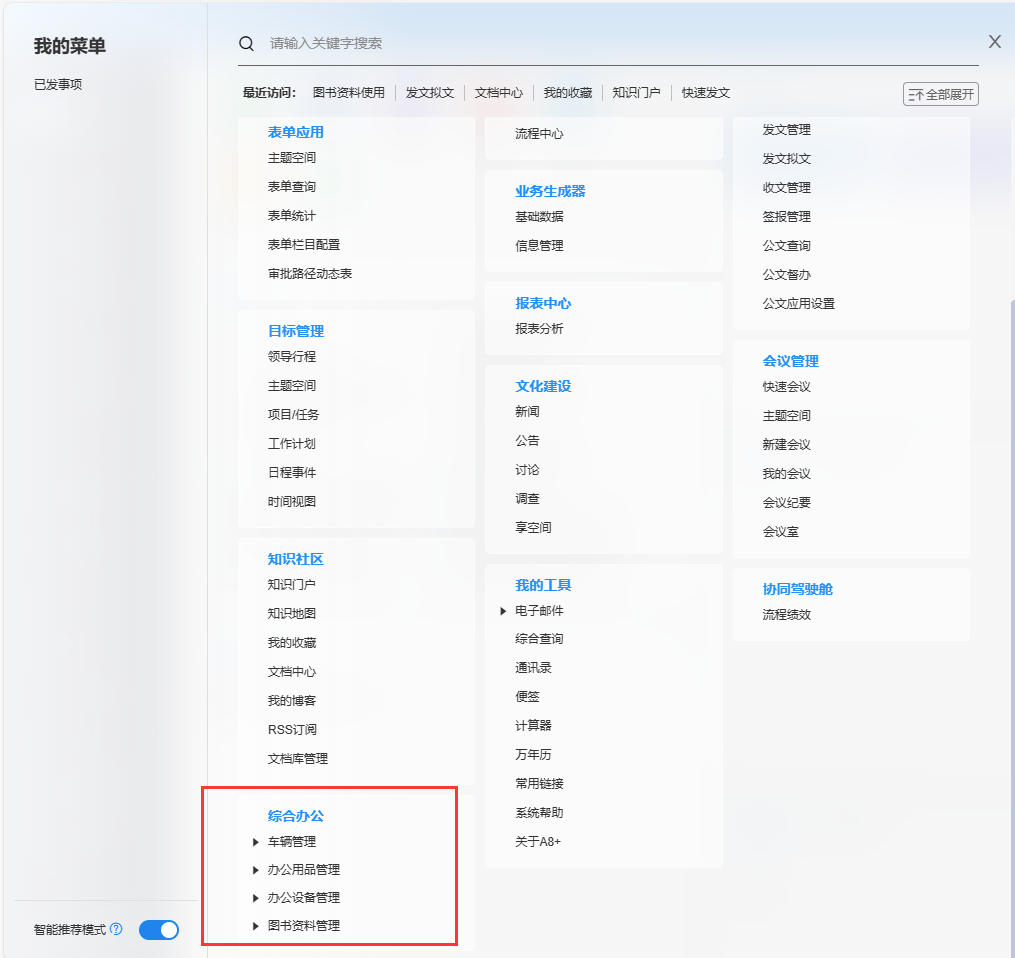Open 会议室 under 会议管理
This screenshot has height=958, width=1015.
click(x=780, y=532)
